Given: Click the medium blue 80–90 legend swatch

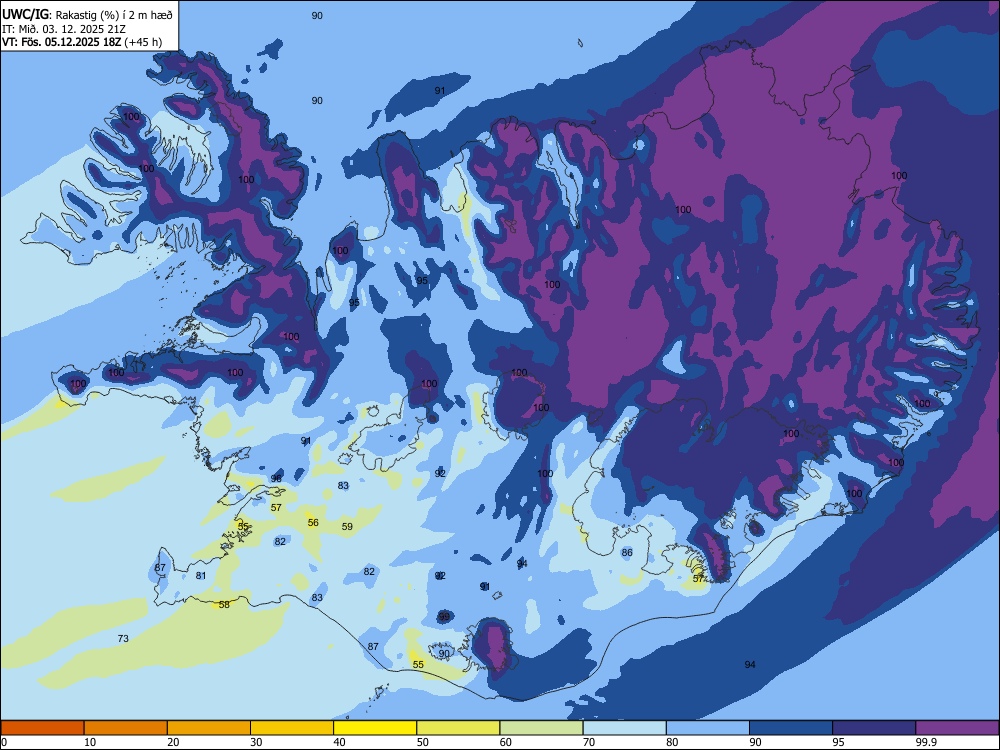Looking at the screenshot, I should [708, 728].
